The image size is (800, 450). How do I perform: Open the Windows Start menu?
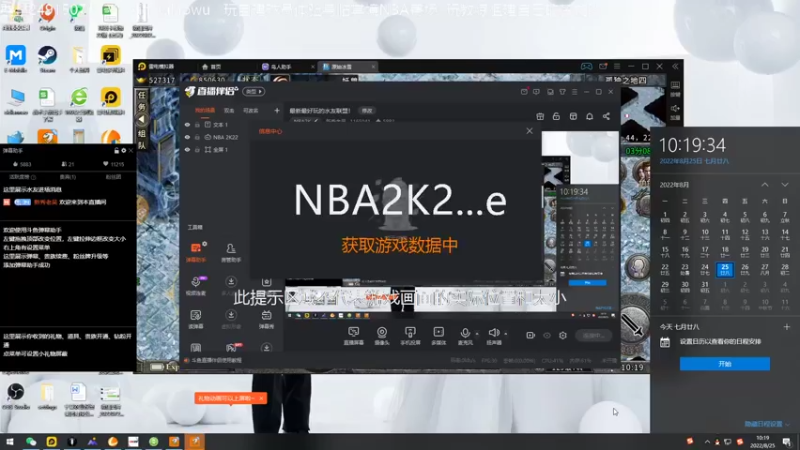10,442
